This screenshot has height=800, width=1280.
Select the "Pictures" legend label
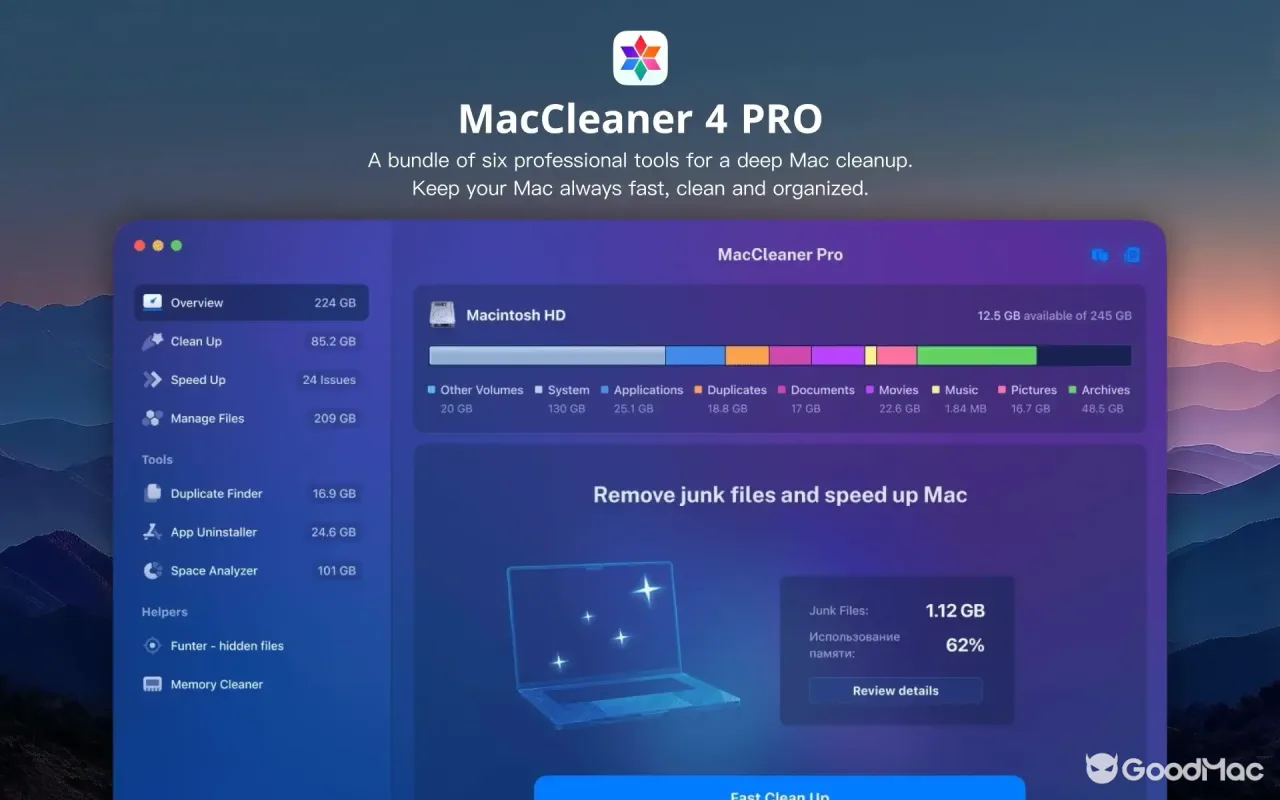click(1034, 390)
